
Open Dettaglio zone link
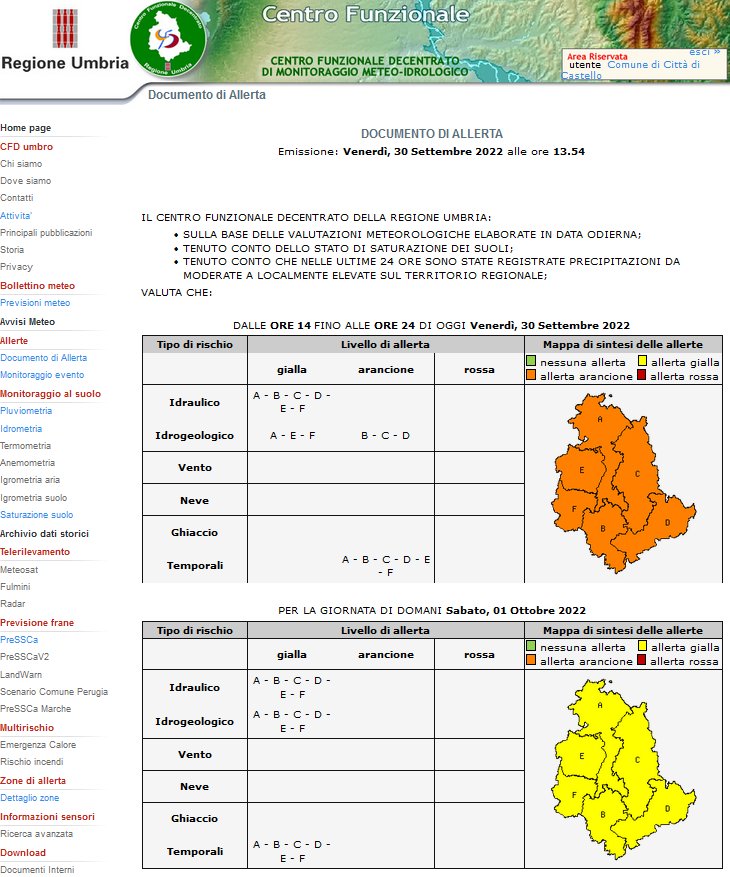[29, 798]
